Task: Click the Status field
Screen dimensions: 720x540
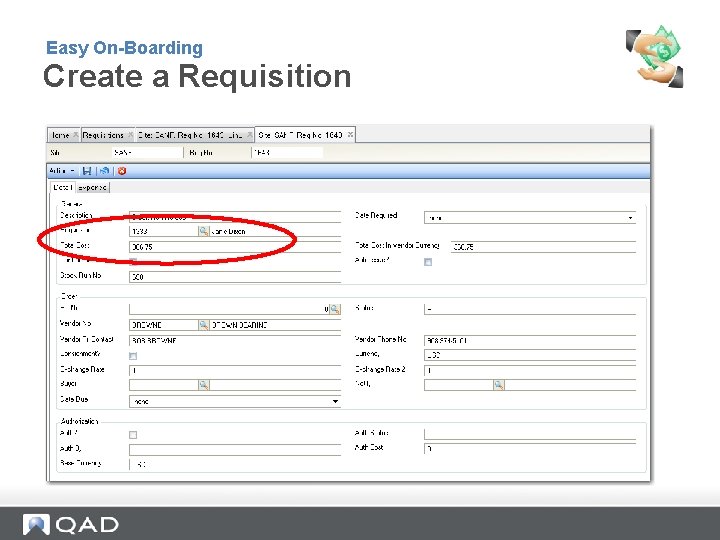Action: tap(530, 309)
